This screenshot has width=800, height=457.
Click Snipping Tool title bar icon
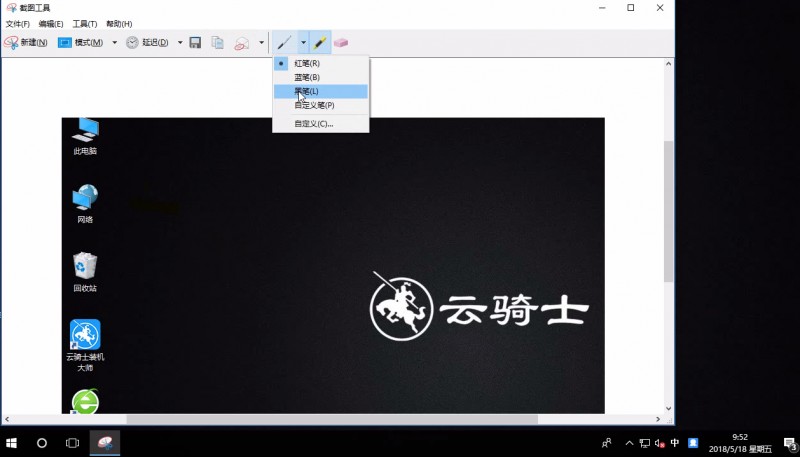pos(11,8)
